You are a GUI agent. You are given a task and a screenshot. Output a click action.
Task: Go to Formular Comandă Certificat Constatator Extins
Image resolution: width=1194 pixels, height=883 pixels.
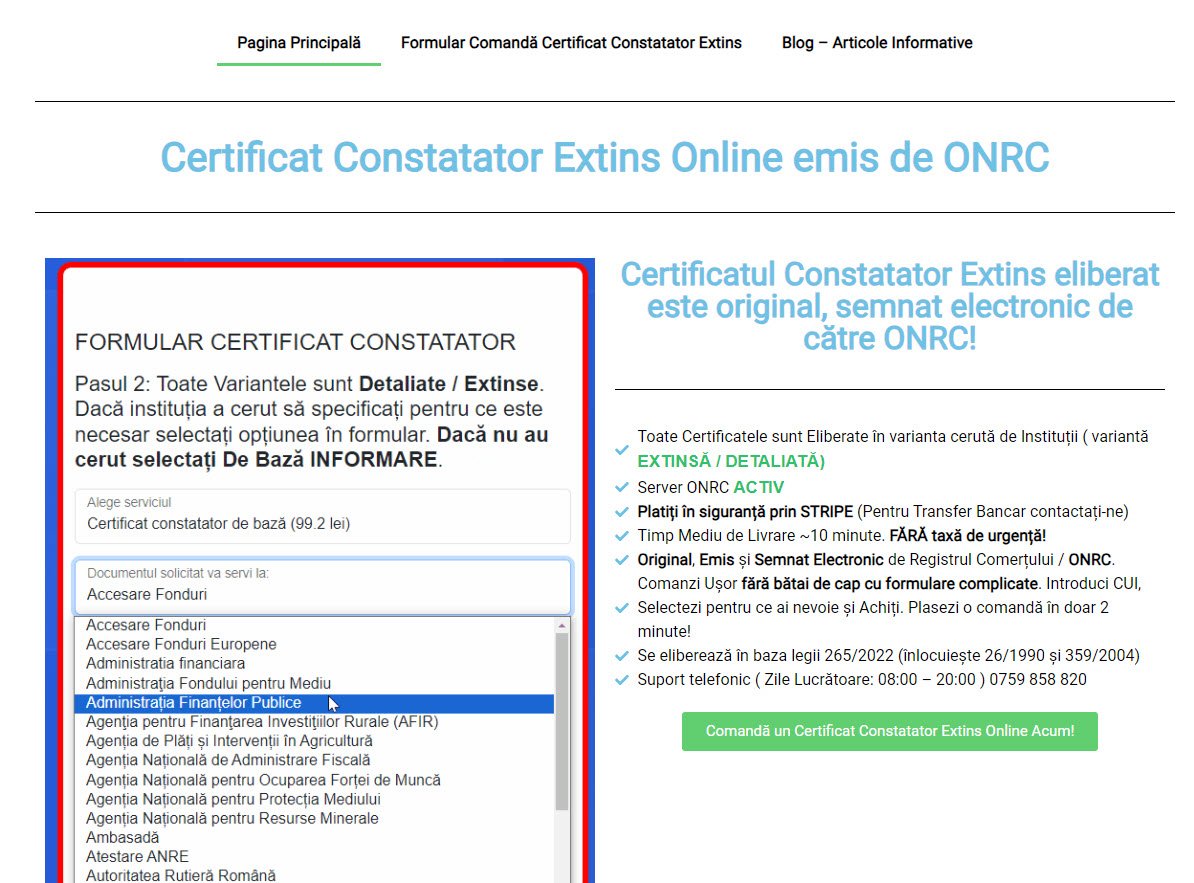(571, 43)
